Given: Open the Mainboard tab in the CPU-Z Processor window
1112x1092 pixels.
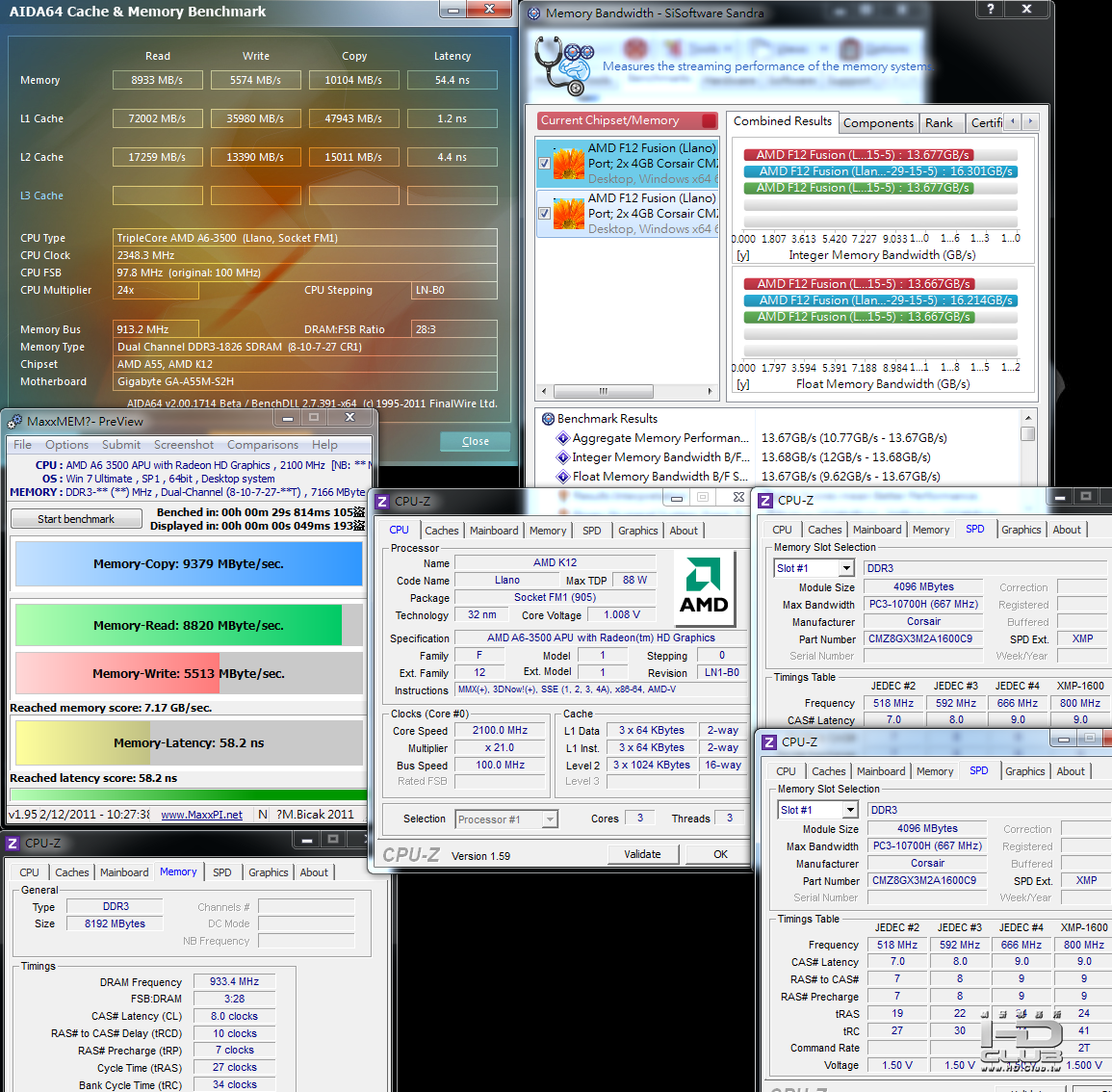Looking at the screenshot, I should pos(494,531).
